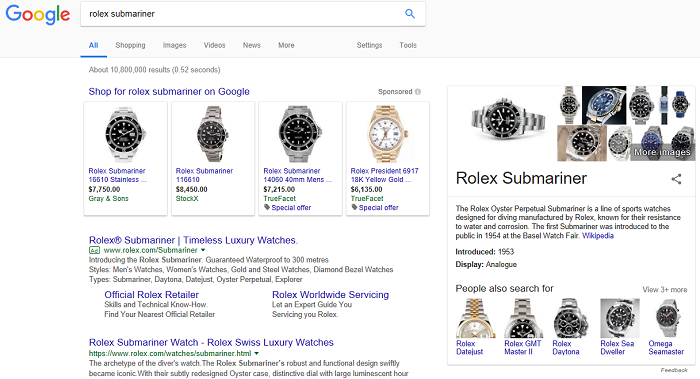
Task: Open Shop for rolex submariner on Google link
Action: point(169,92)
